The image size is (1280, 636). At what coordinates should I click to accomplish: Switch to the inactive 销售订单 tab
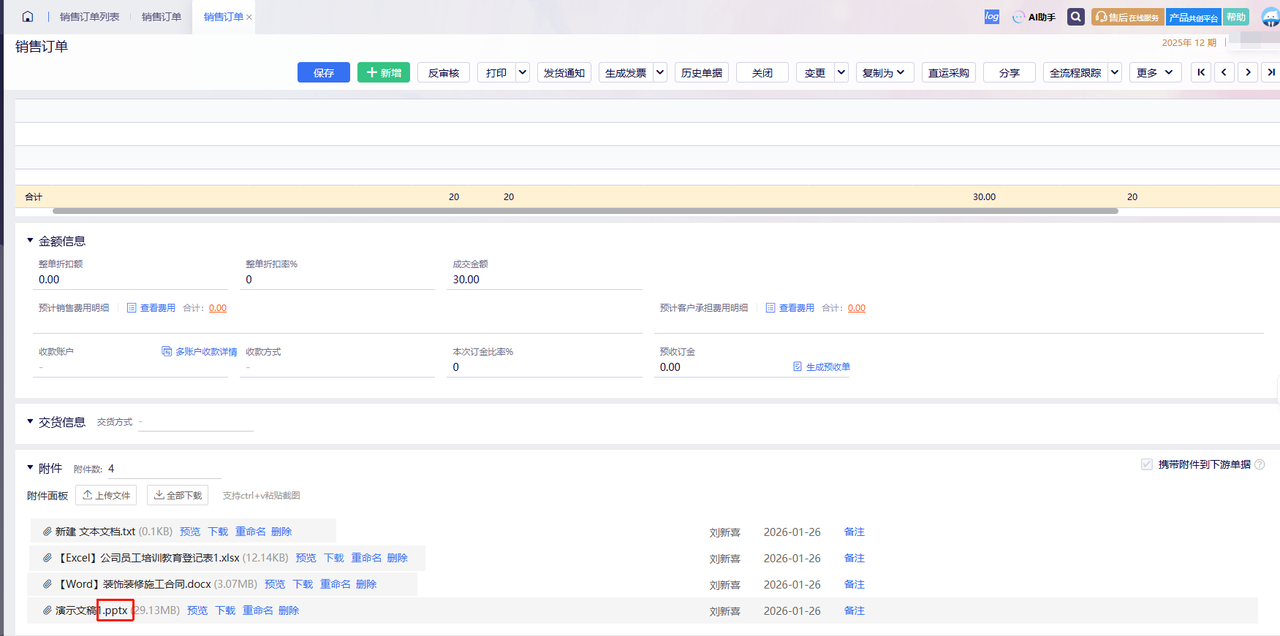(x=161, y=17)
